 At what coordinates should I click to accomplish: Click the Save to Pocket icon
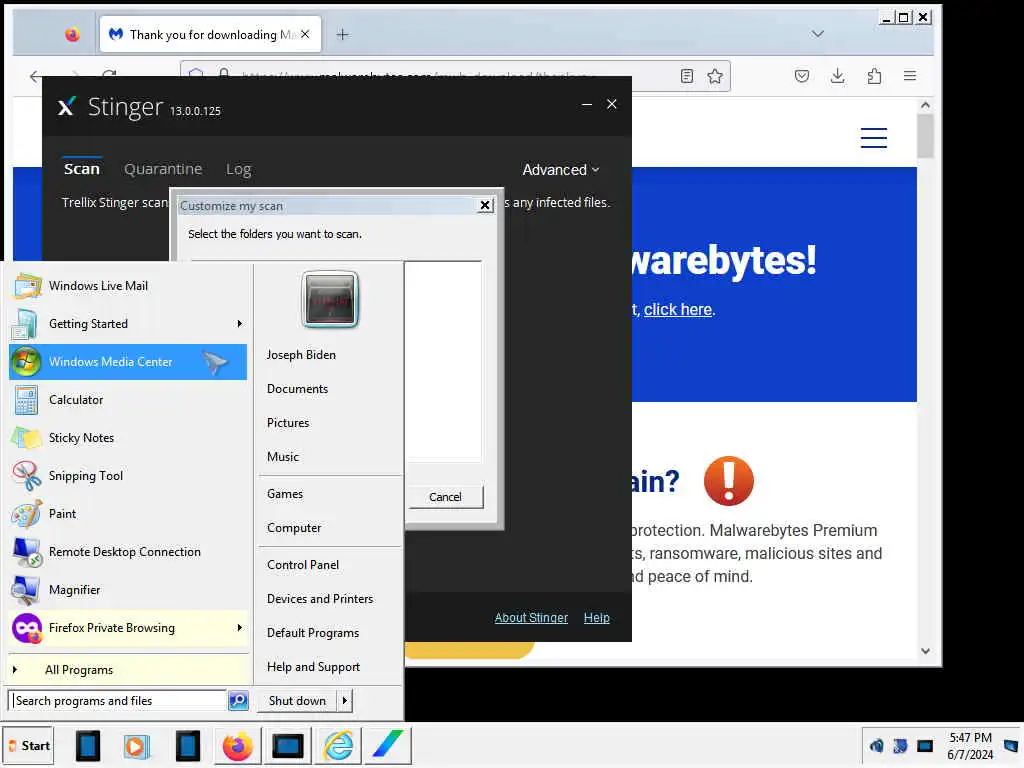(x=802, y=76)
